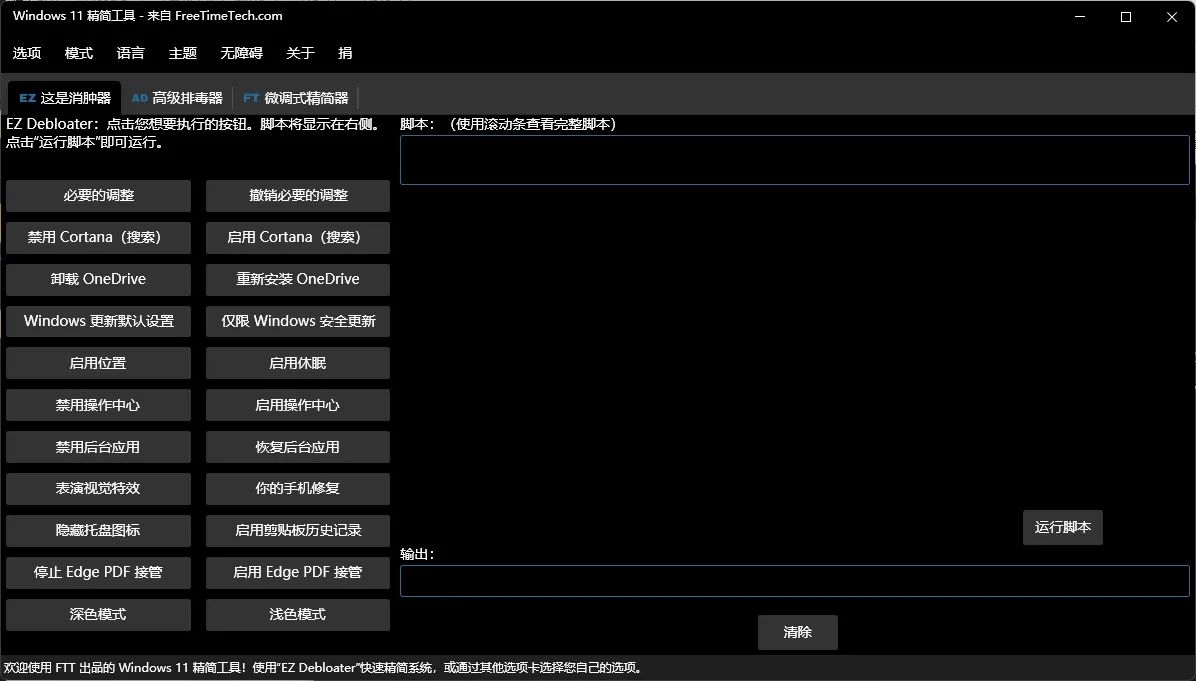Click the 禁用后台应用 button
1196x681 pixels.
(98, 447)
